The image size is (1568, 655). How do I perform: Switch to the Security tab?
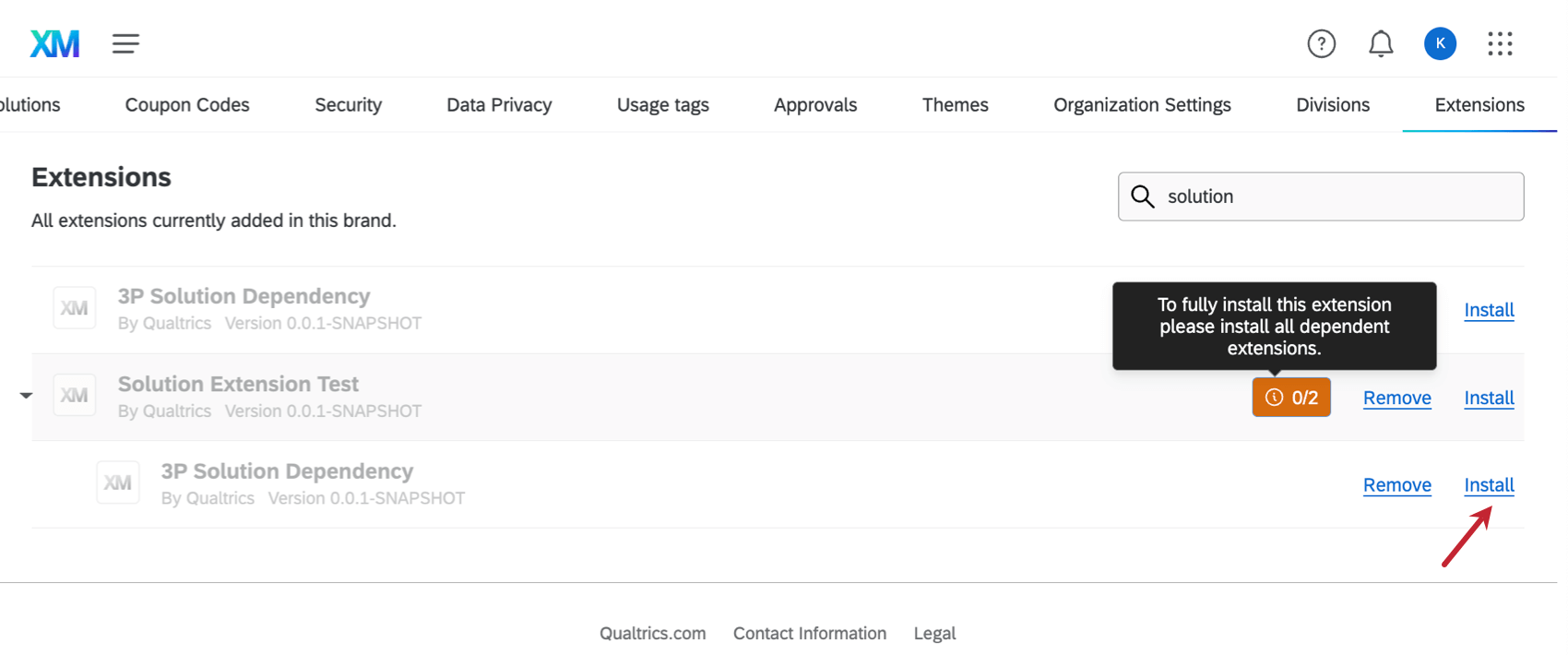(348, 105)
